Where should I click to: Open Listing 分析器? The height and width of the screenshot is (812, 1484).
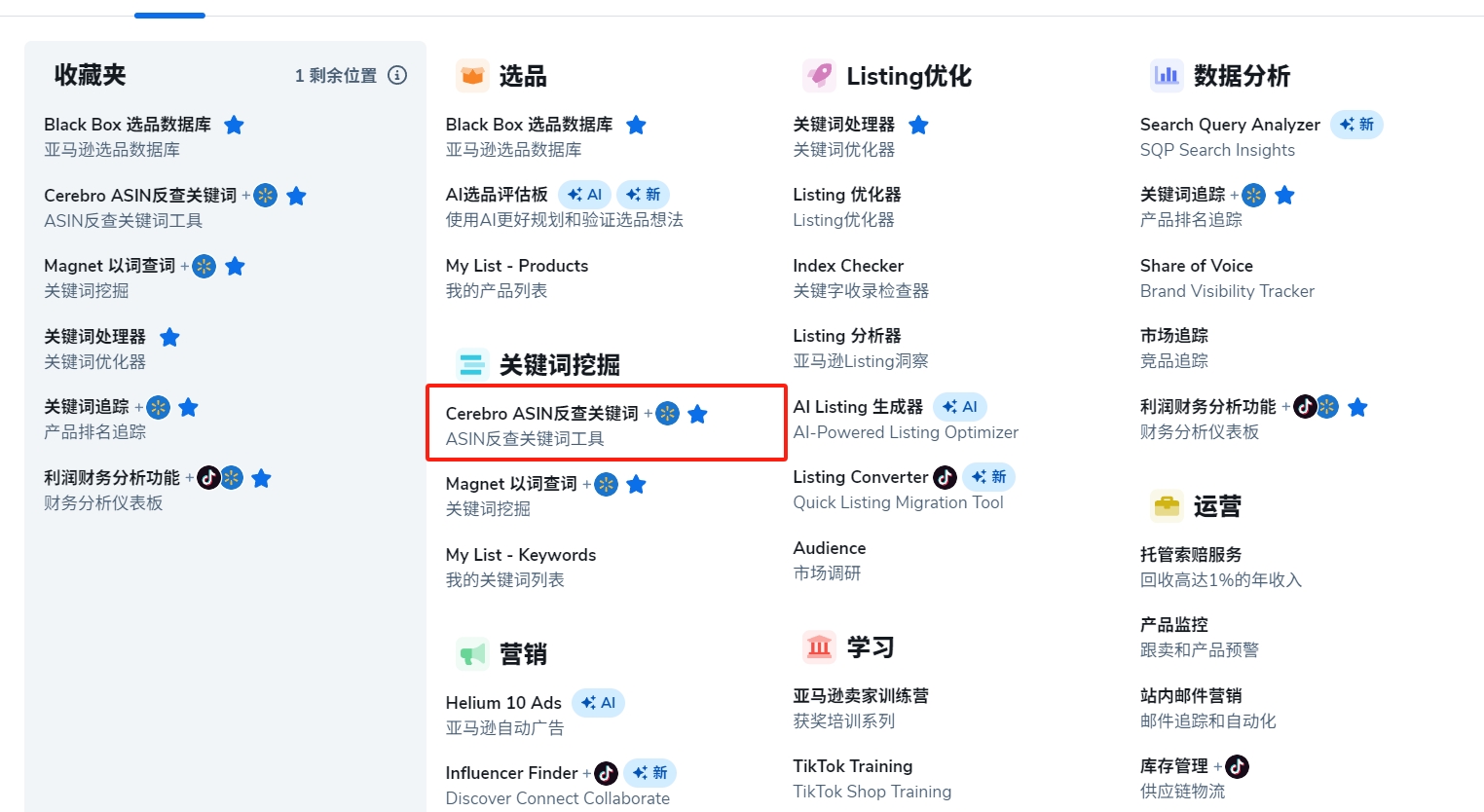point(847,336)
